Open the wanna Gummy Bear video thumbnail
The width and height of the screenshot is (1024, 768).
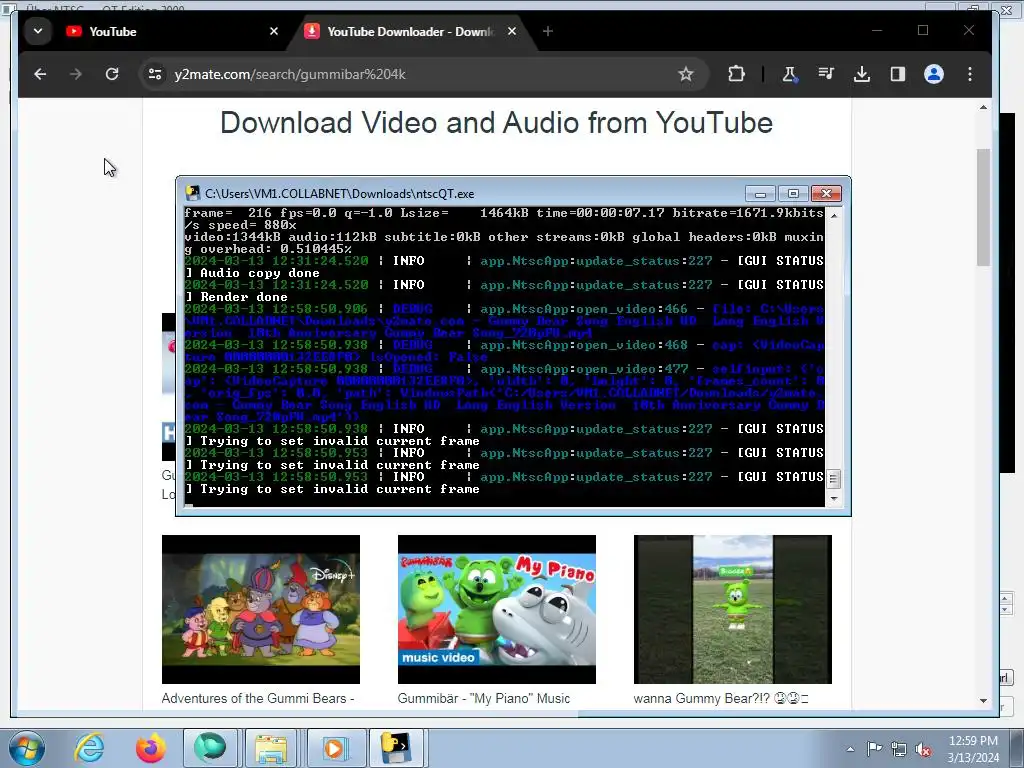[x=733, y=609]
